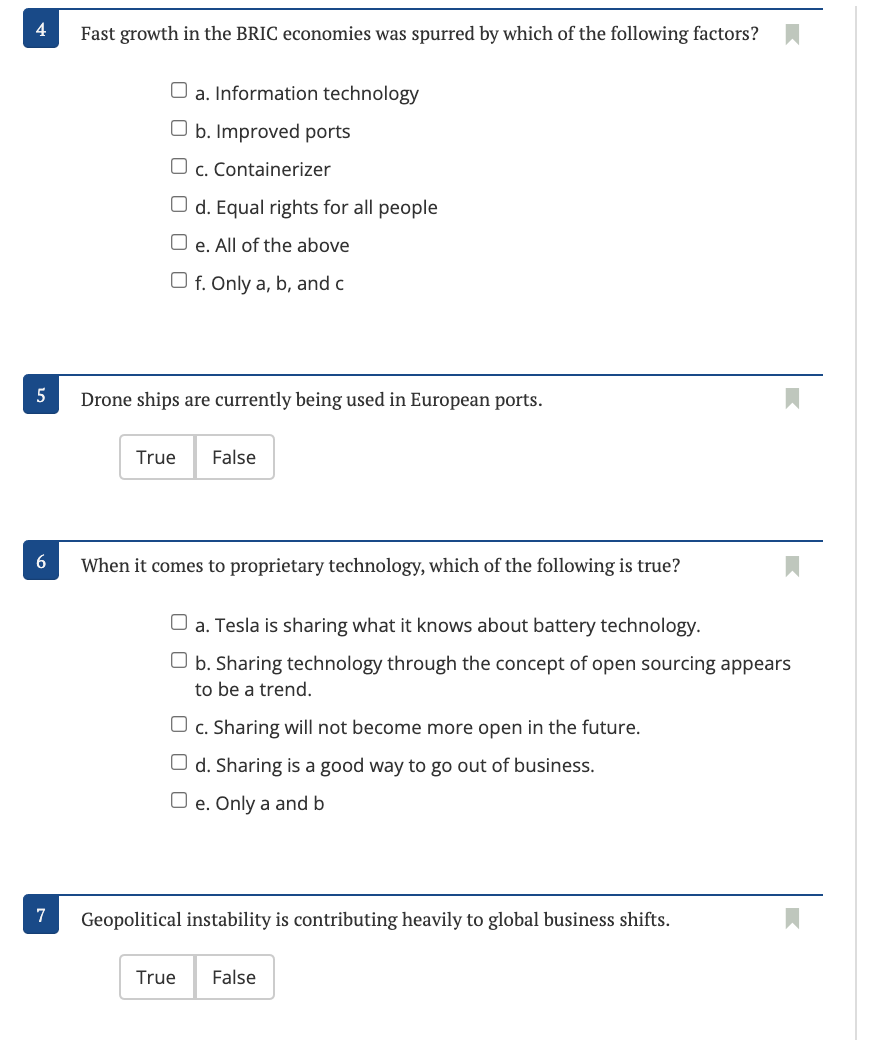Answer False for geopolitical instability question

234,977
